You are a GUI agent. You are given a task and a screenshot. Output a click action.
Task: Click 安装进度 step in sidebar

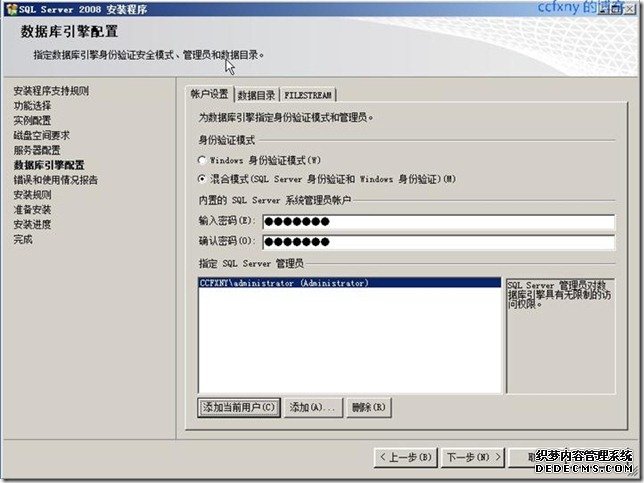(x=32, y=224)
